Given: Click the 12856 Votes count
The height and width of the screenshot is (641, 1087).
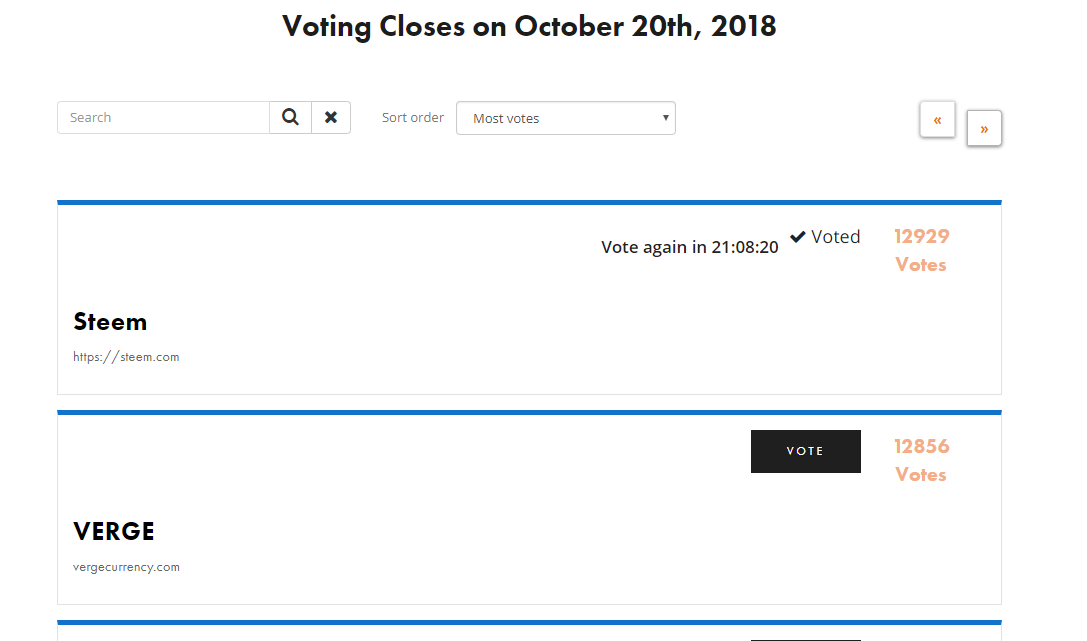Looking at the screenshot, I should 921,460.
